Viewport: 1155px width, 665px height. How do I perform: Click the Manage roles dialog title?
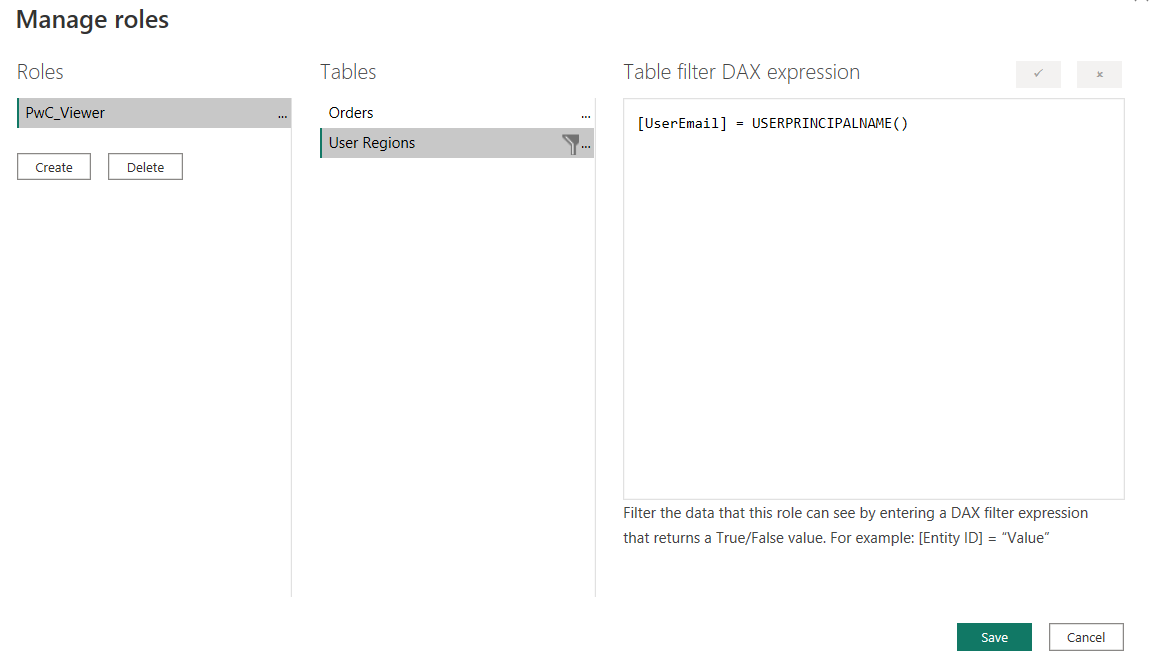click(x=93, y=20)
